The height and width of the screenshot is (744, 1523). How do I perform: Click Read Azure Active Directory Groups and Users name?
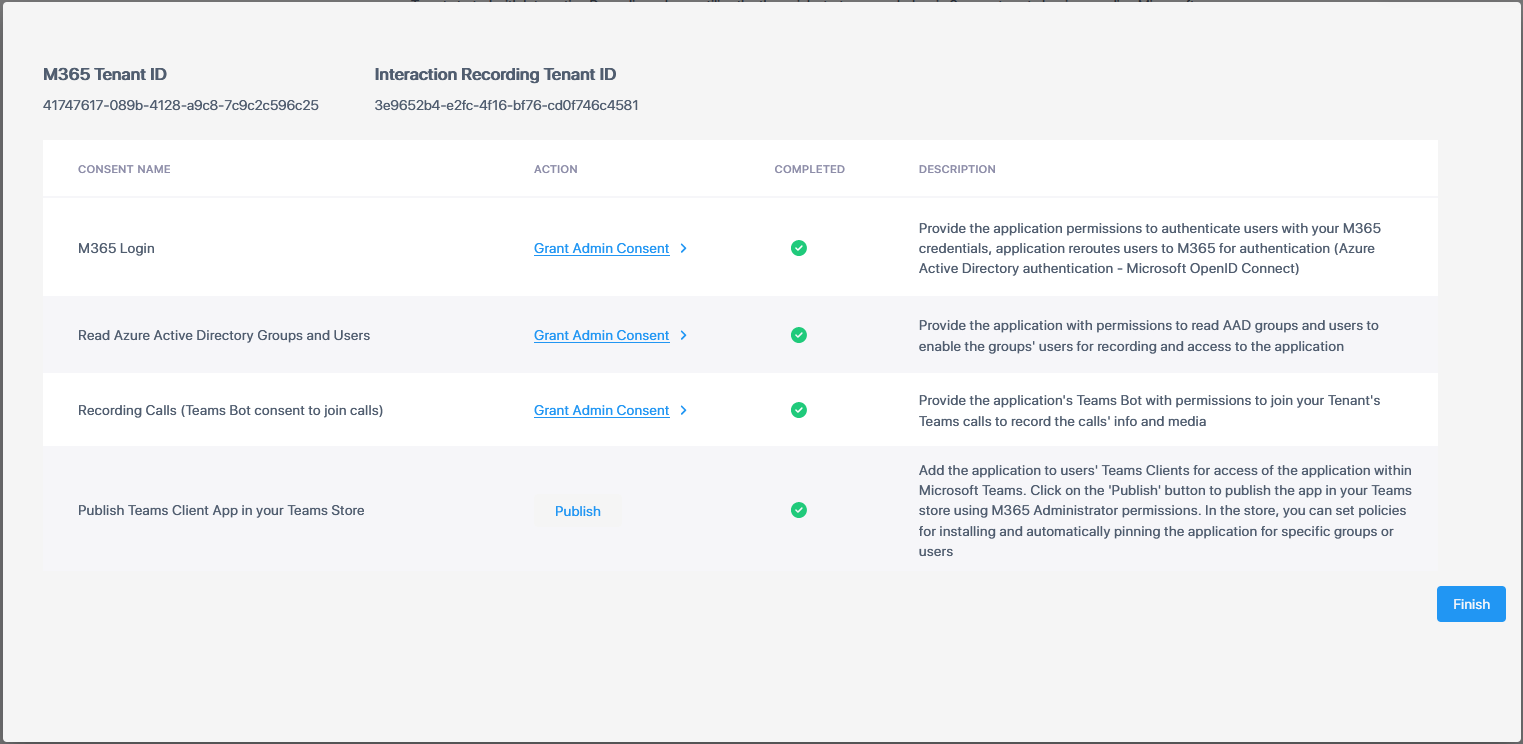[224, 335]
